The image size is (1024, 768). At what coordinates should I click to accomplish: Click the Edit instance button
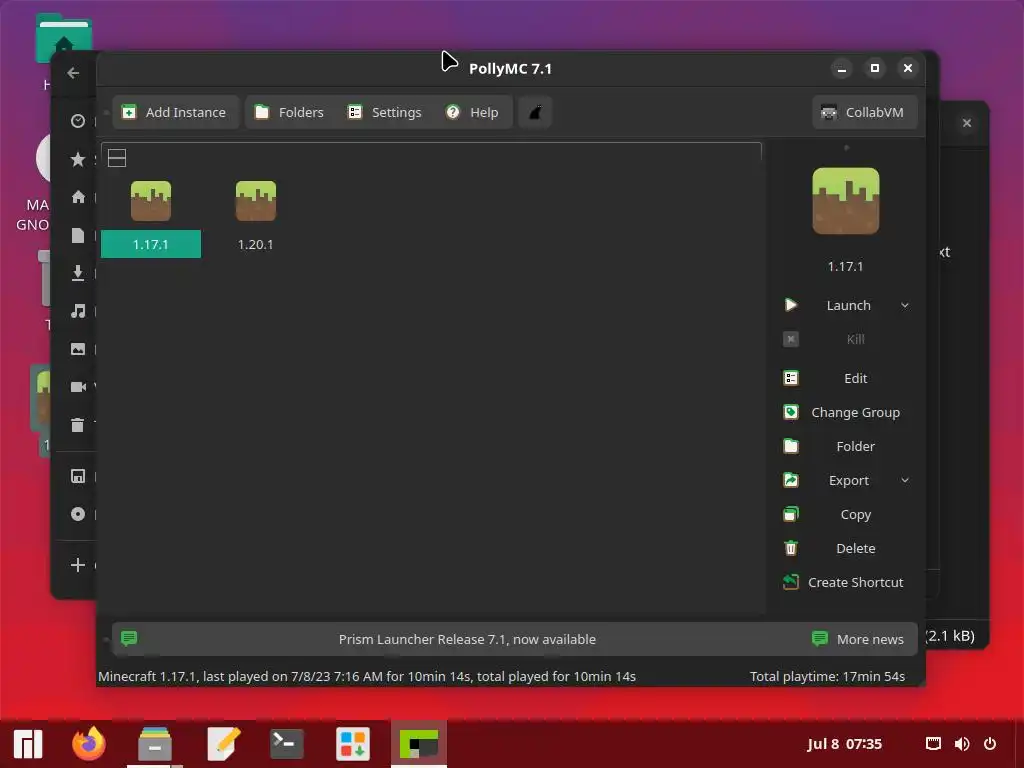tap(846, 379)
